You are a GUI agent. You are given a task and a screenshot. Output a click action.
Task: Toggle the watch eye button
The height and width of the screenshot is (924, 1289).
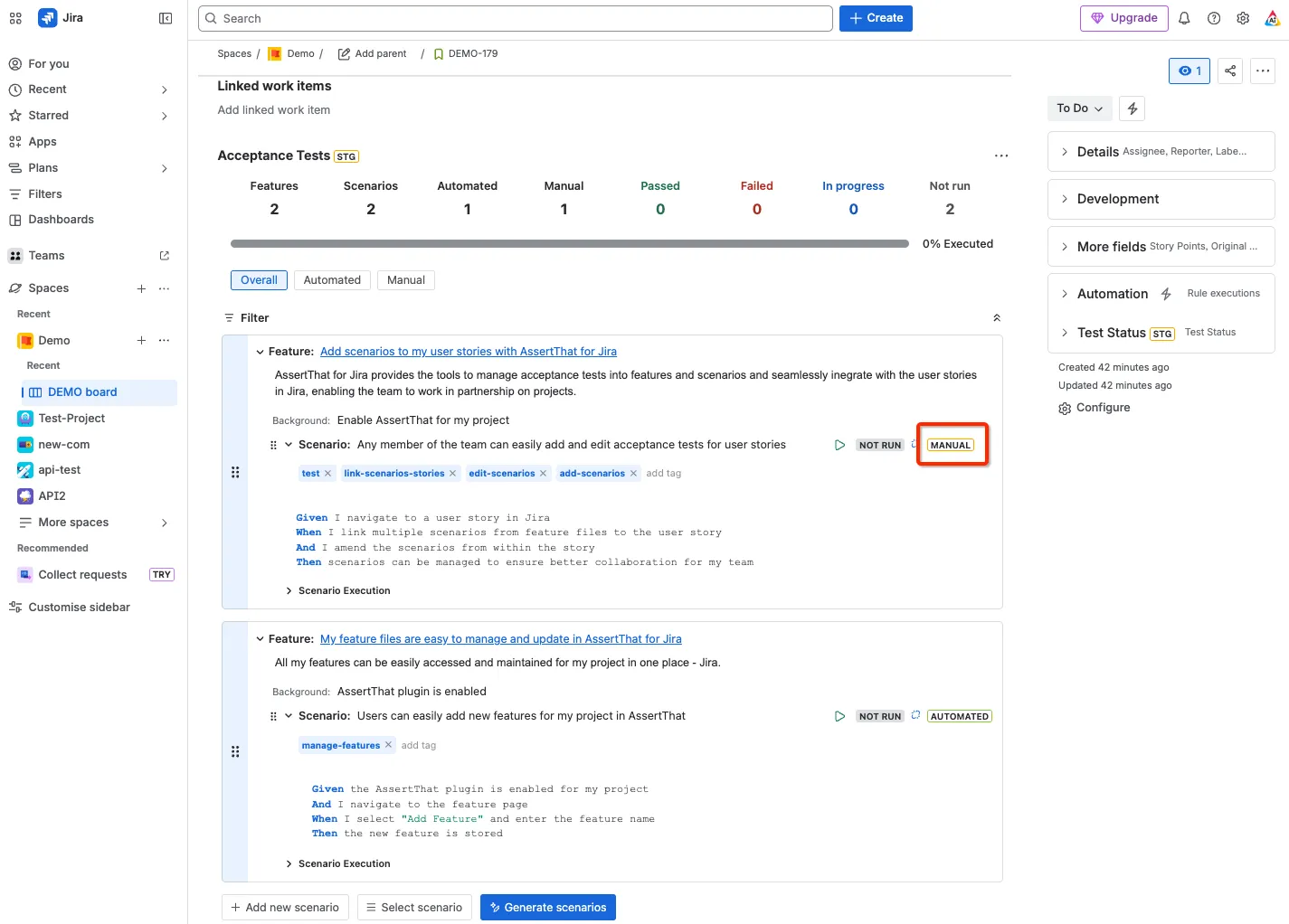1189,71
